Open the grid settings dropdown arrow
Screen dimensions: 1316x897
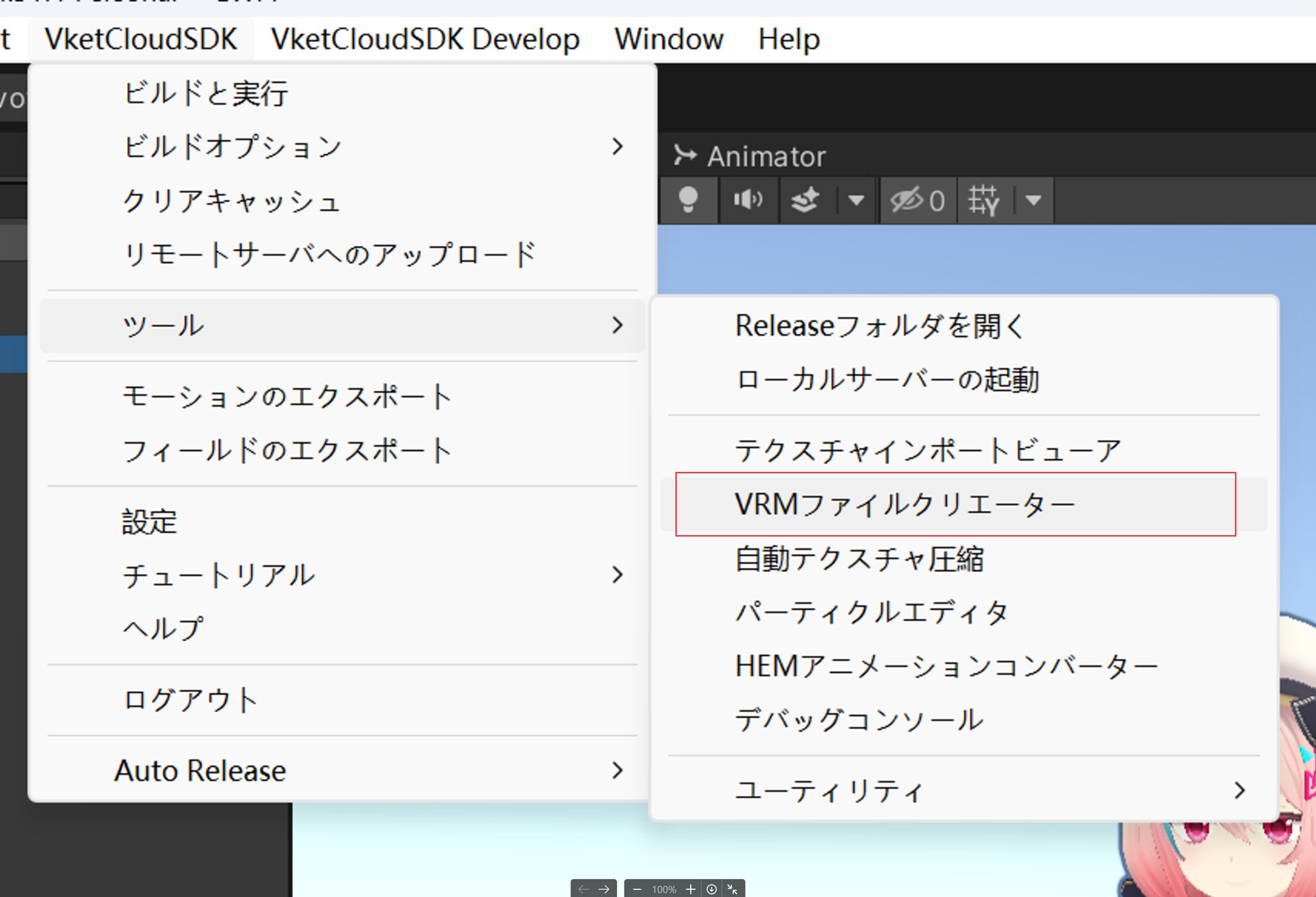pyautogui.click(x=1033, y=200)
